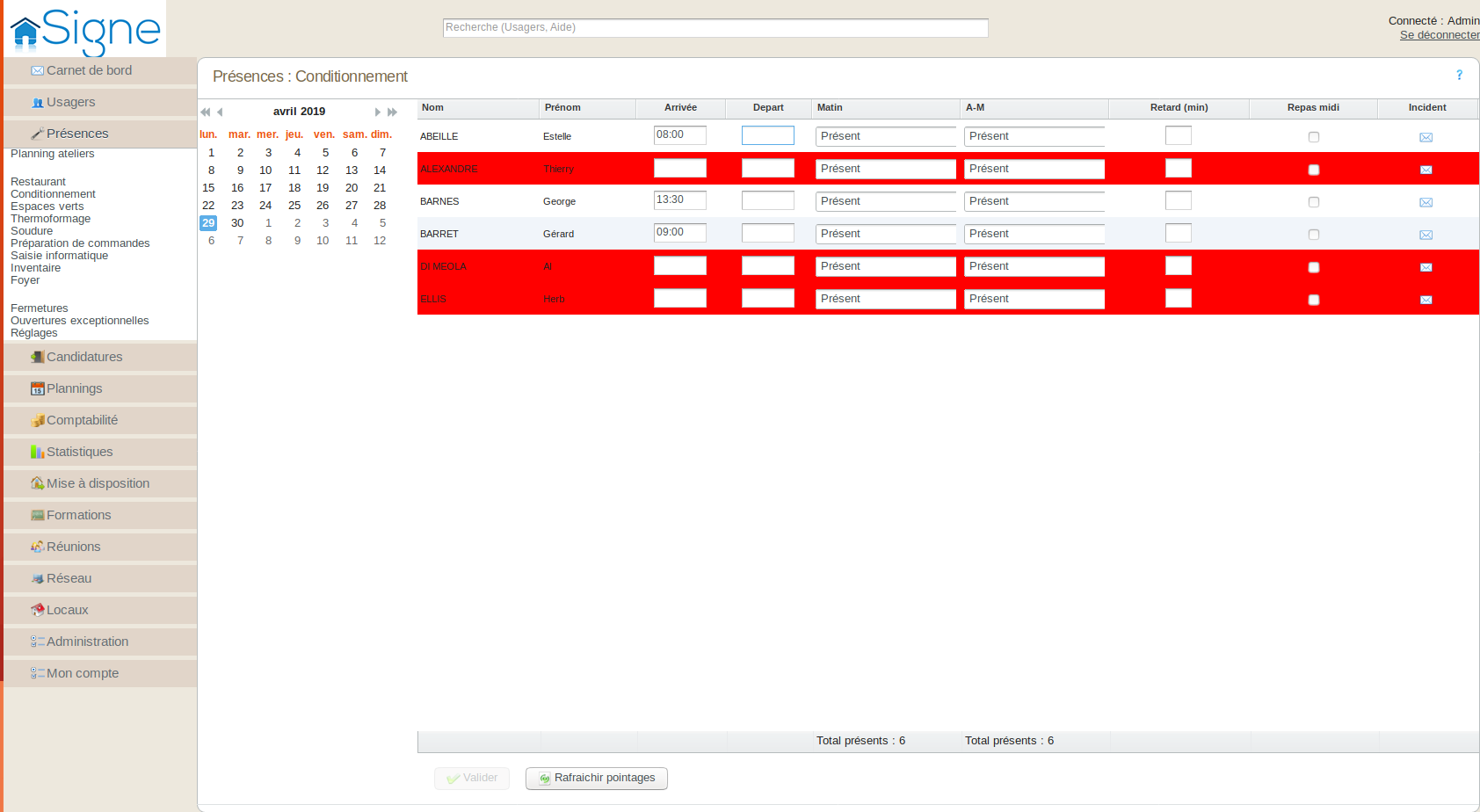The height and width of the screenshot is (812, 1480).
Task: Open Matin status dropdown for BARNES
Action: click(x=886, y=201)
